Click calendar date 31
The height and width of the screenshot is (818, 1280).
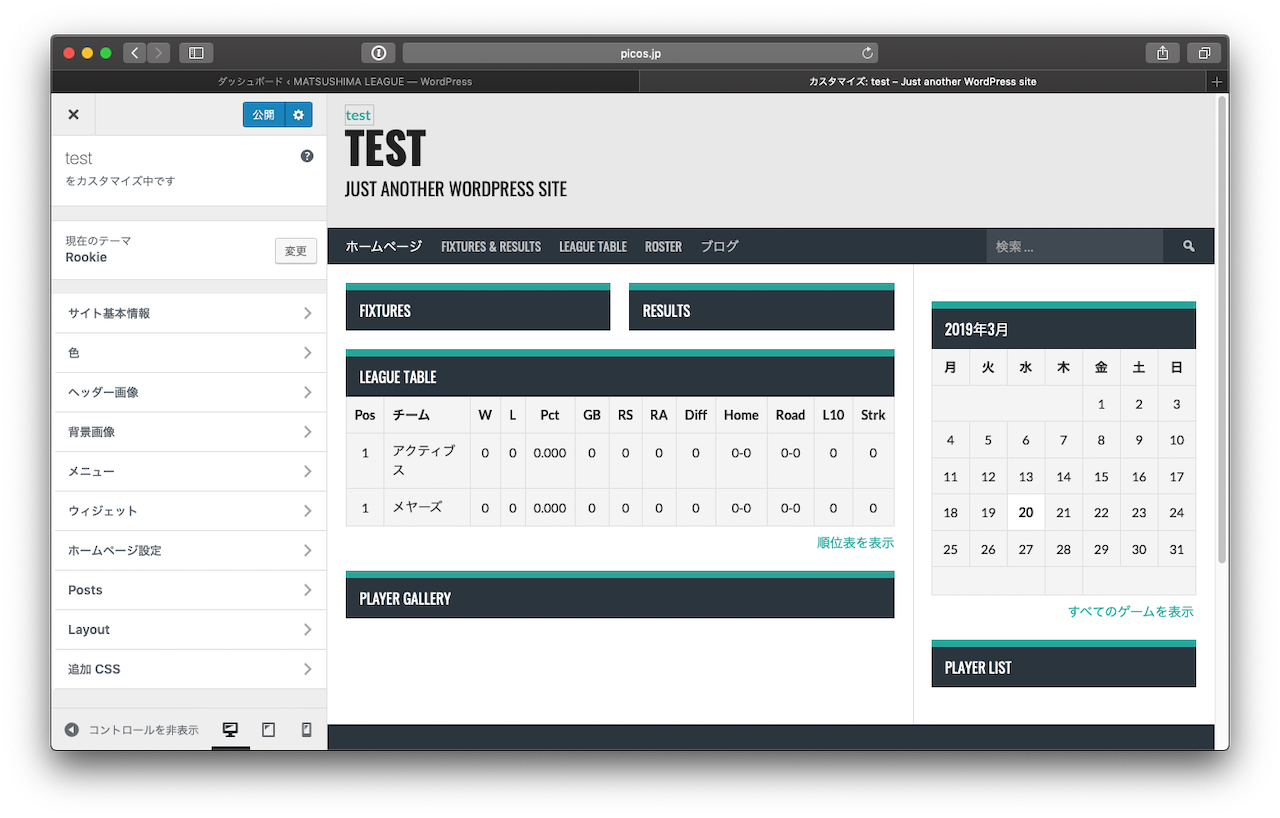1177,550
